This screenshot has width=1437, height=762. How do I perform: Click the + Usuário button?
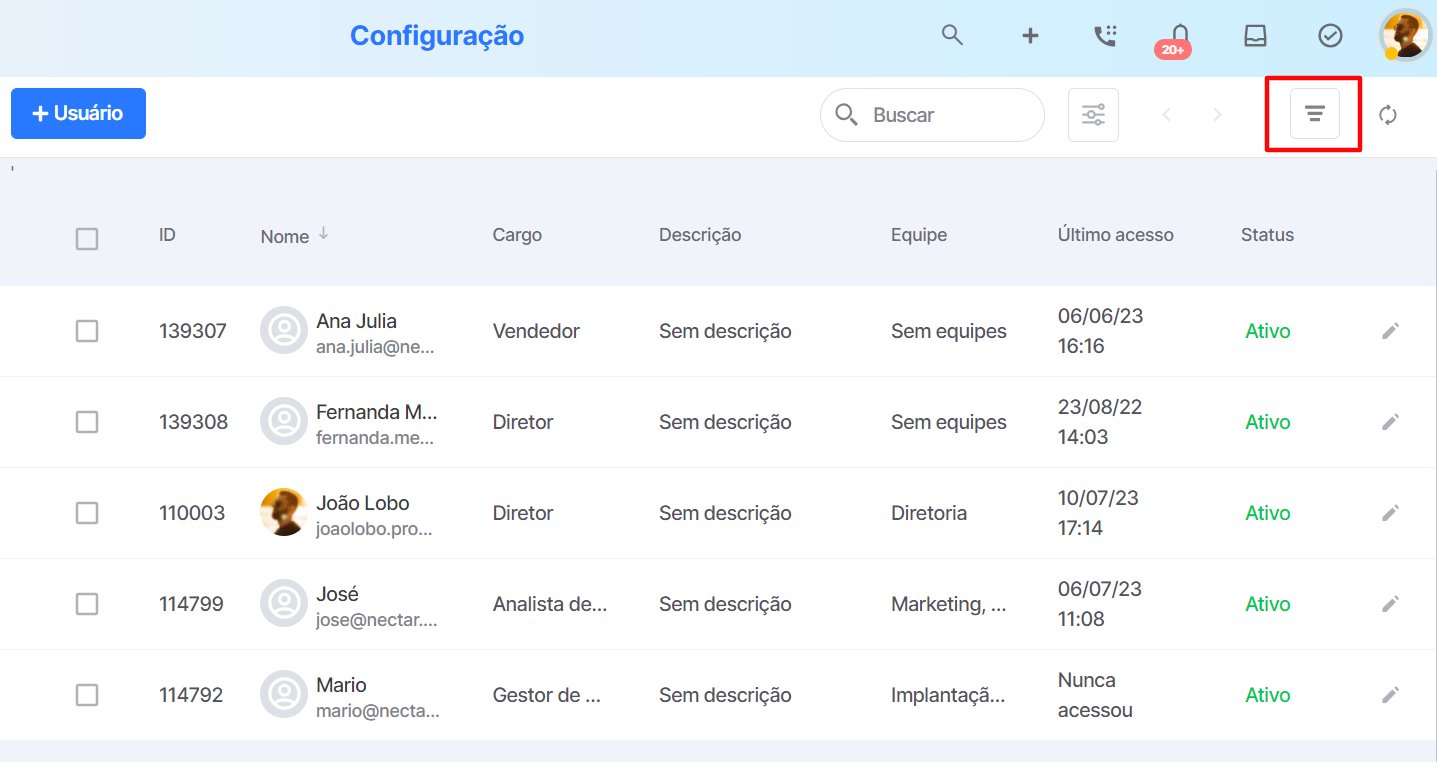pos(78,113)
